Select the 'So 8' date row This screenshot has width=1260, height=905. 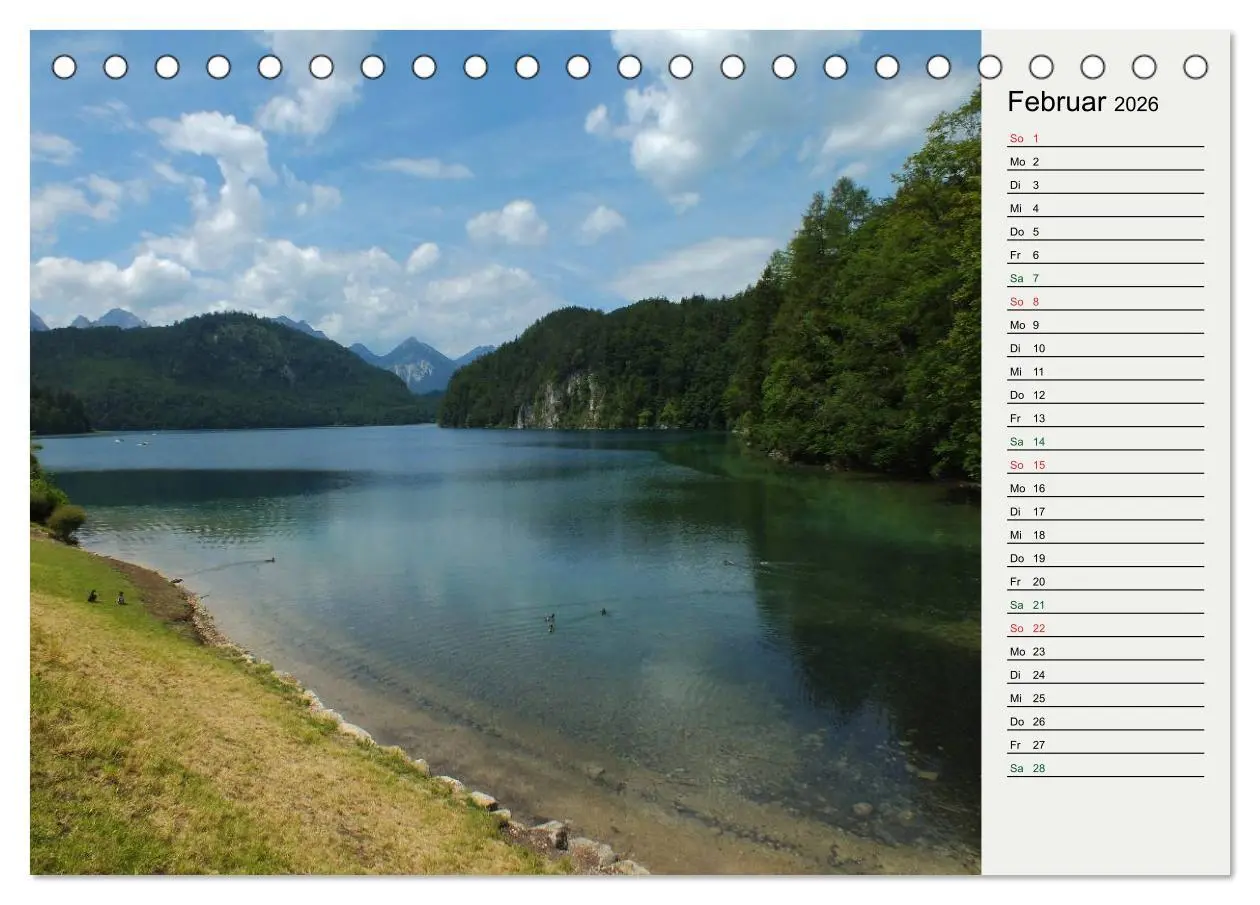(1105, 301)
